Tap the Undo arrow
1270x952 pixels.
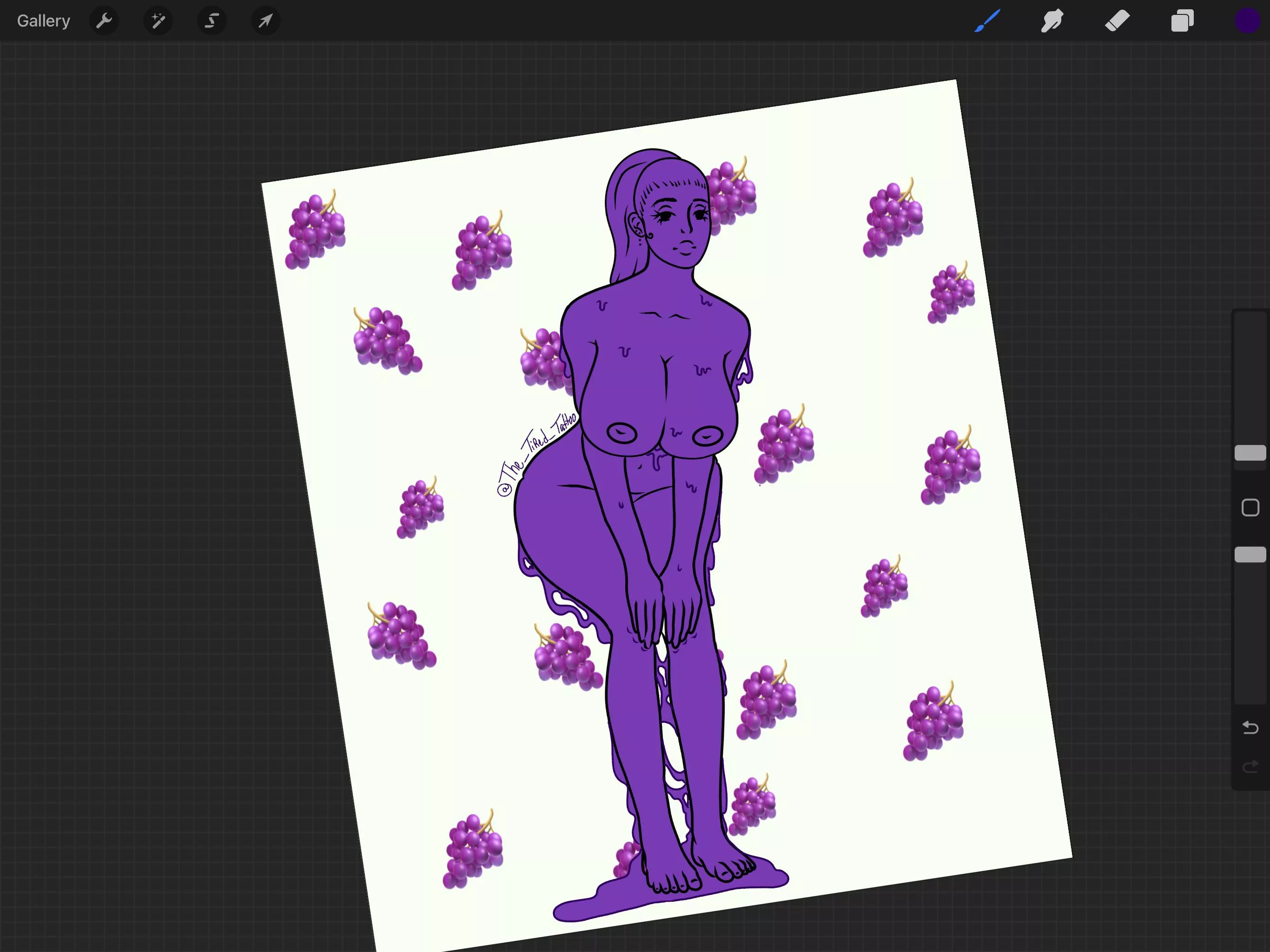[1250, 727]
